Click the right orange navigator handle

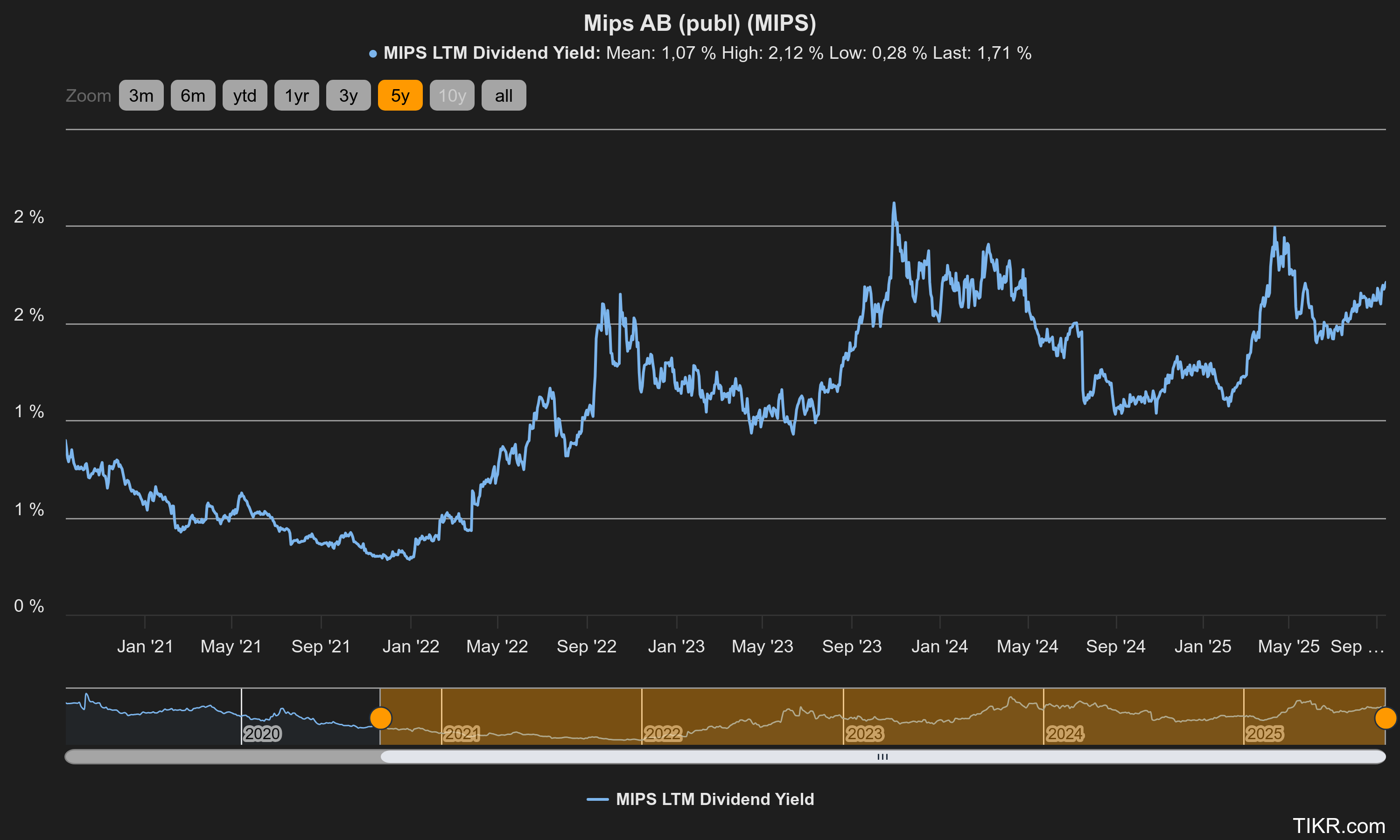(x=1385, y=718)
